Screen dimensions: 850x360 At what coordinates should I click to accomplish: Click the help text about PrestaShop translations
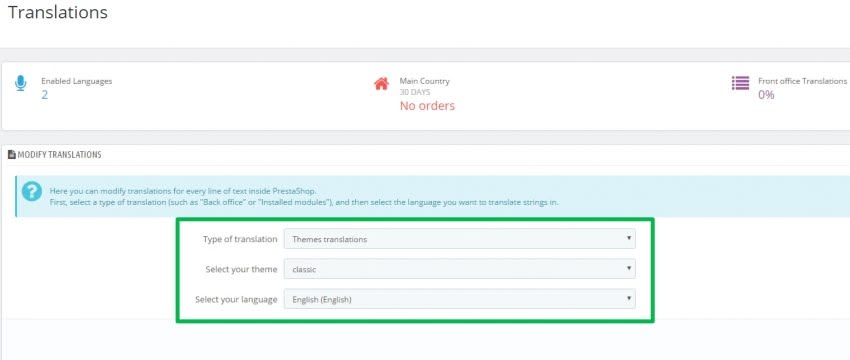pos(304,197)
